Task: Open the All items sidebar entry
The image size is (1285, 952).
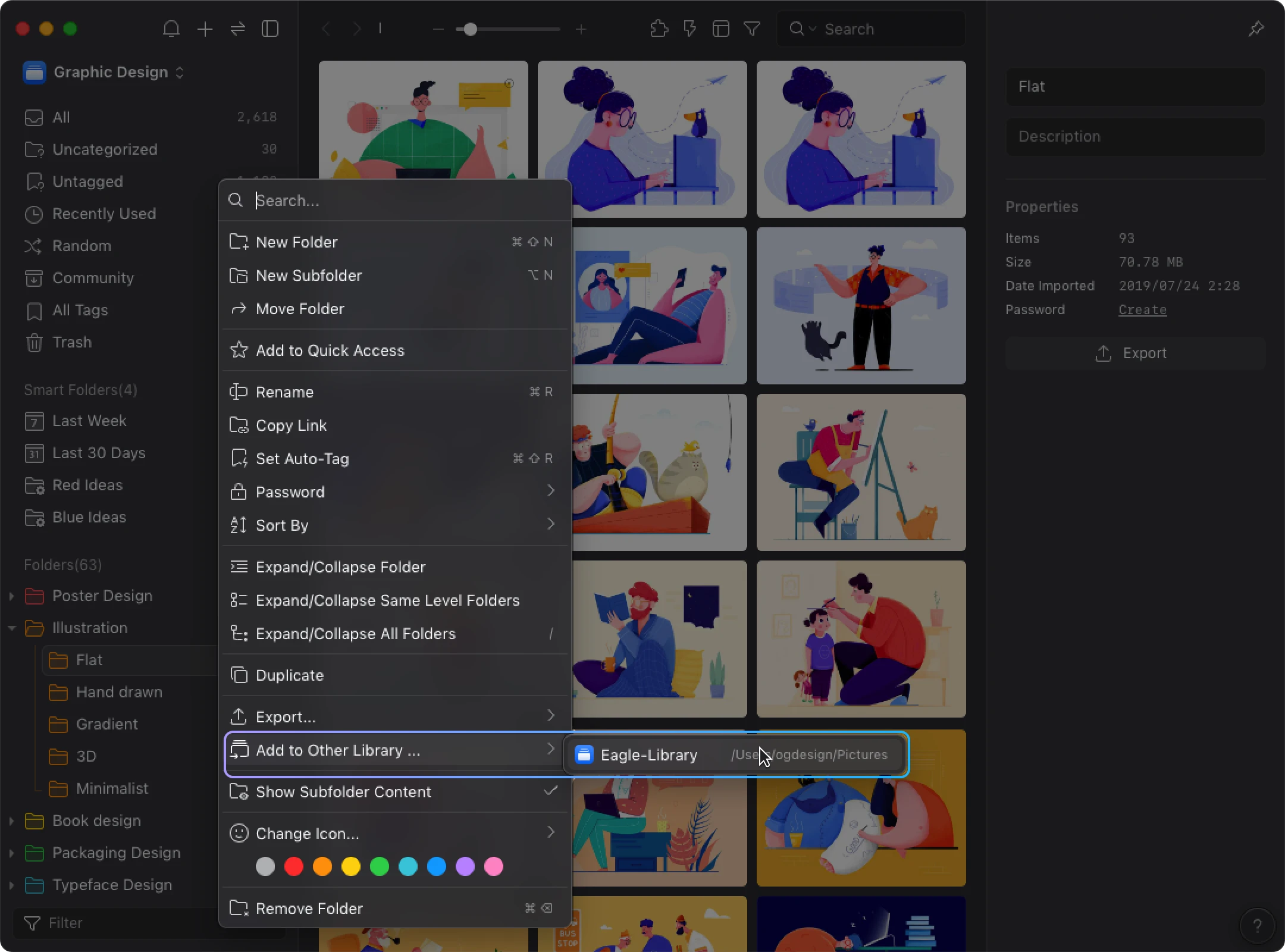Action: pos(151,117)
